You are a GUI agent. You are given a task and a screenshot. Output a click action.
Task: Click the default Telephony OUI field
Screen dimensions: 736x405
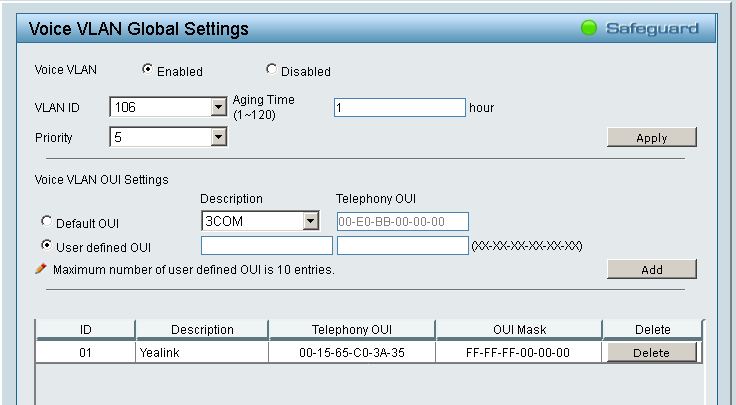(402, 221)
